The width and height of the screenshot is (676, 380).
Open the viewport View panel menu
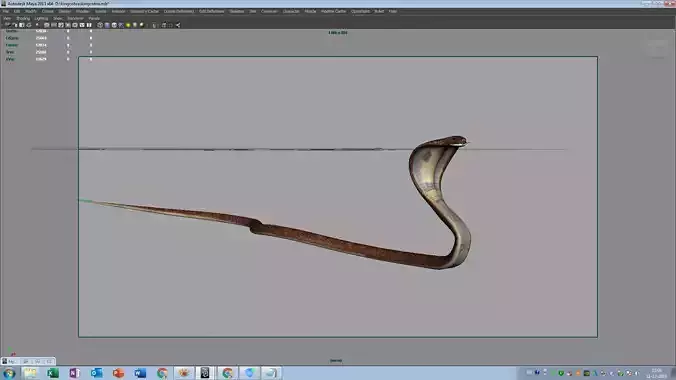7,19
